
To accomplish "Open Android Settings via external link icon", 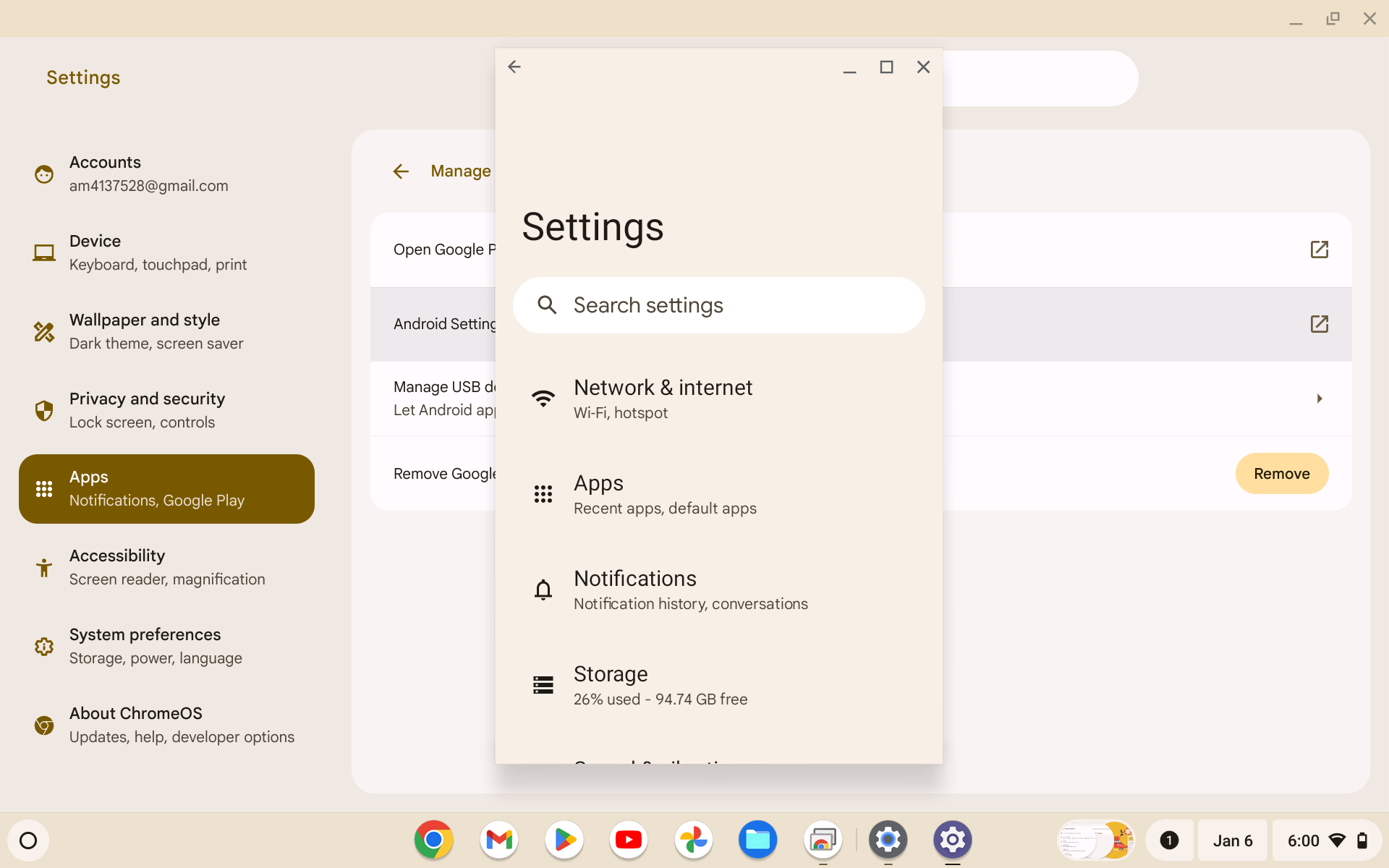I will pos(1320,324).
